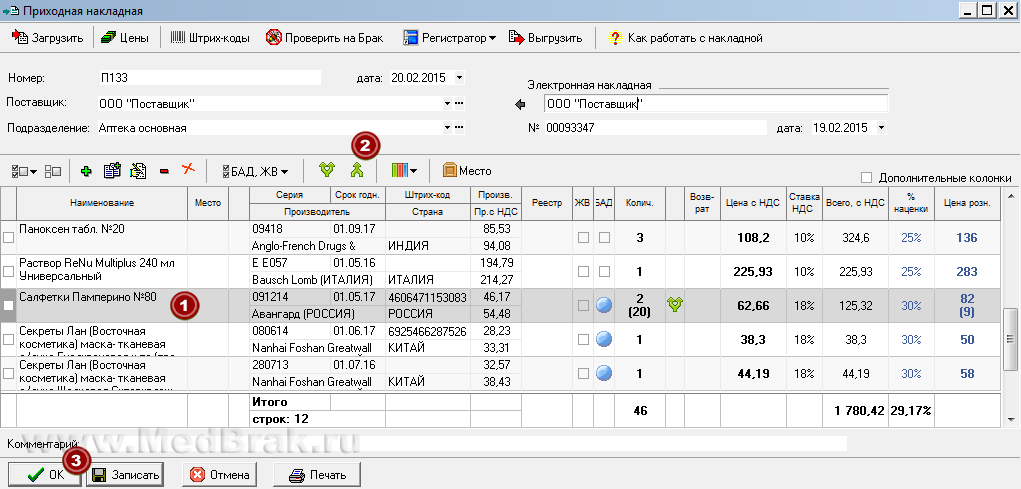Click the green split-arrows toolbar icon

click(x=327, y=171)
